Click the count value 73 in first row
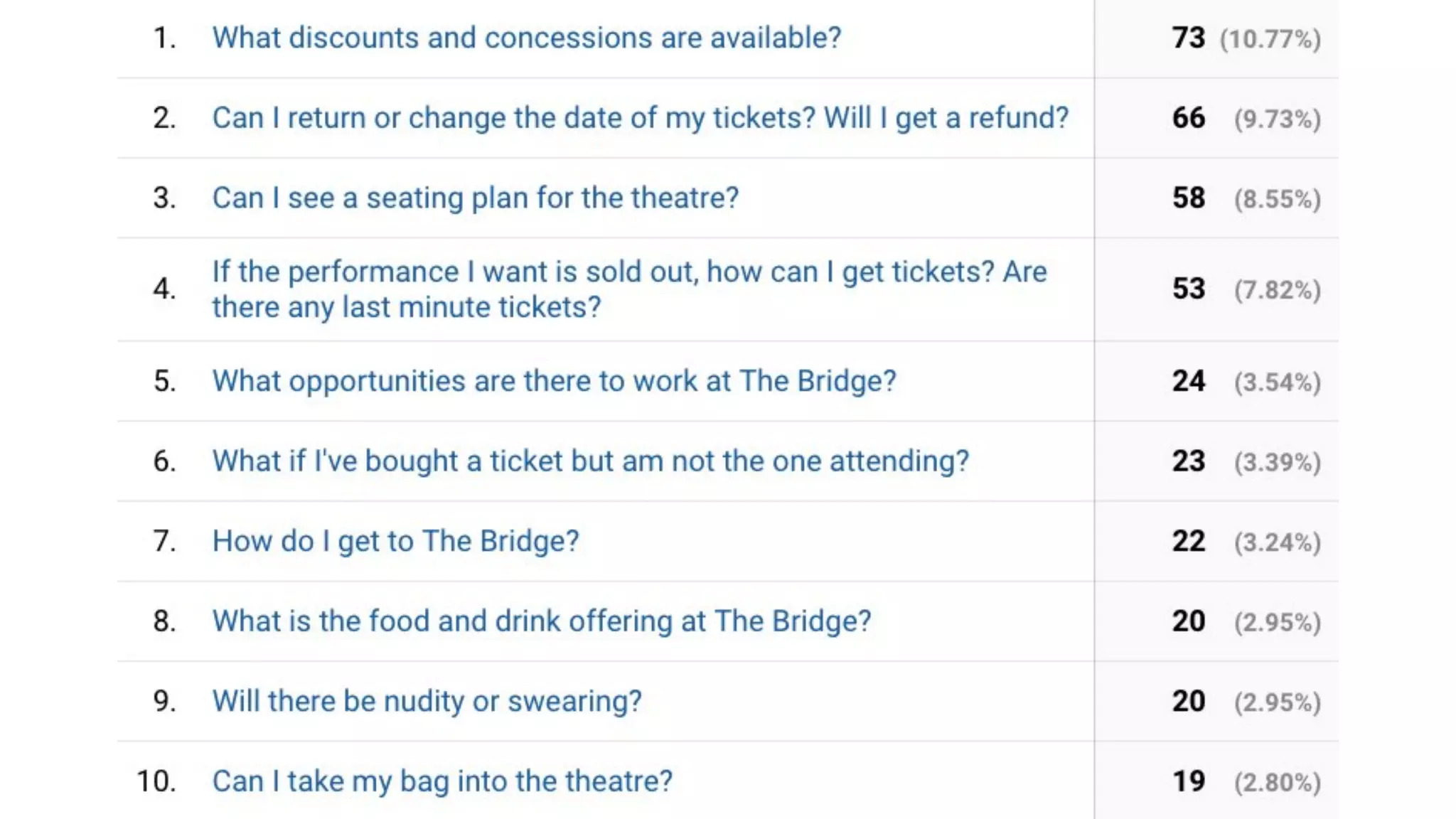1456x819 pixels. 1188,38
